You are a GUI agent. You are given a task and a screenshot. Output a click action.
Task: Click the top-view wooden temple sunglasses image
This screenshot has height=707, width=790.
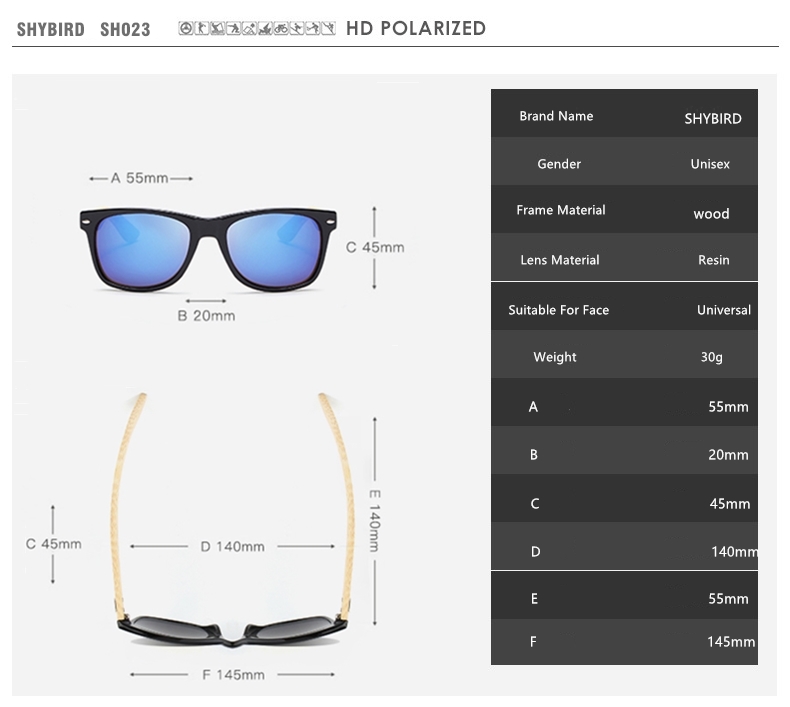pos(233,520)
